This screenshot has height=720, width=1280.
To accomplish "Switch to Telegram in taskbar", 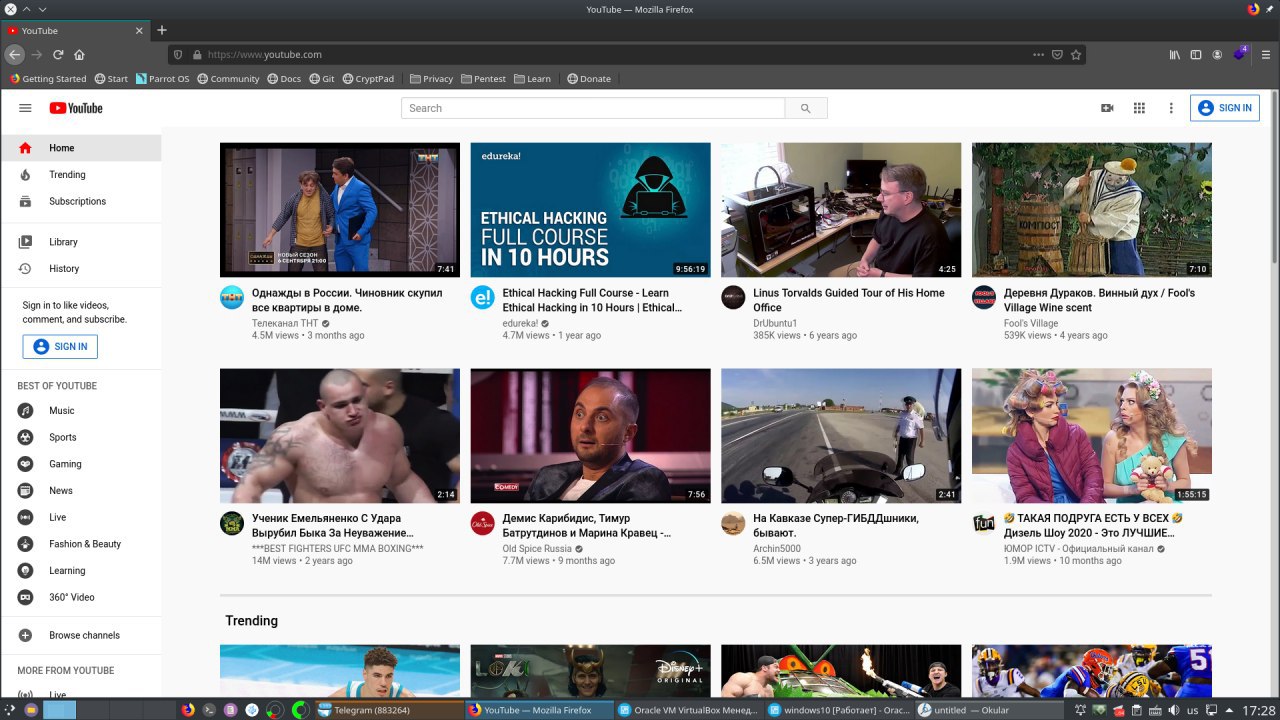I will (388, 710).
